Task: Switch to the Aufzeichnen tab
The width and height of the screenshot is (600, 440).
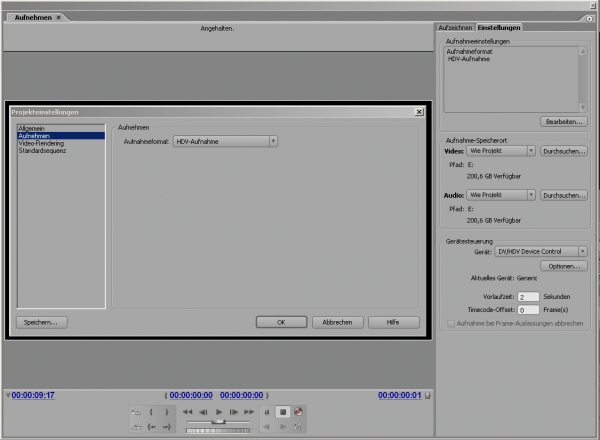Action: coord(455,27)
